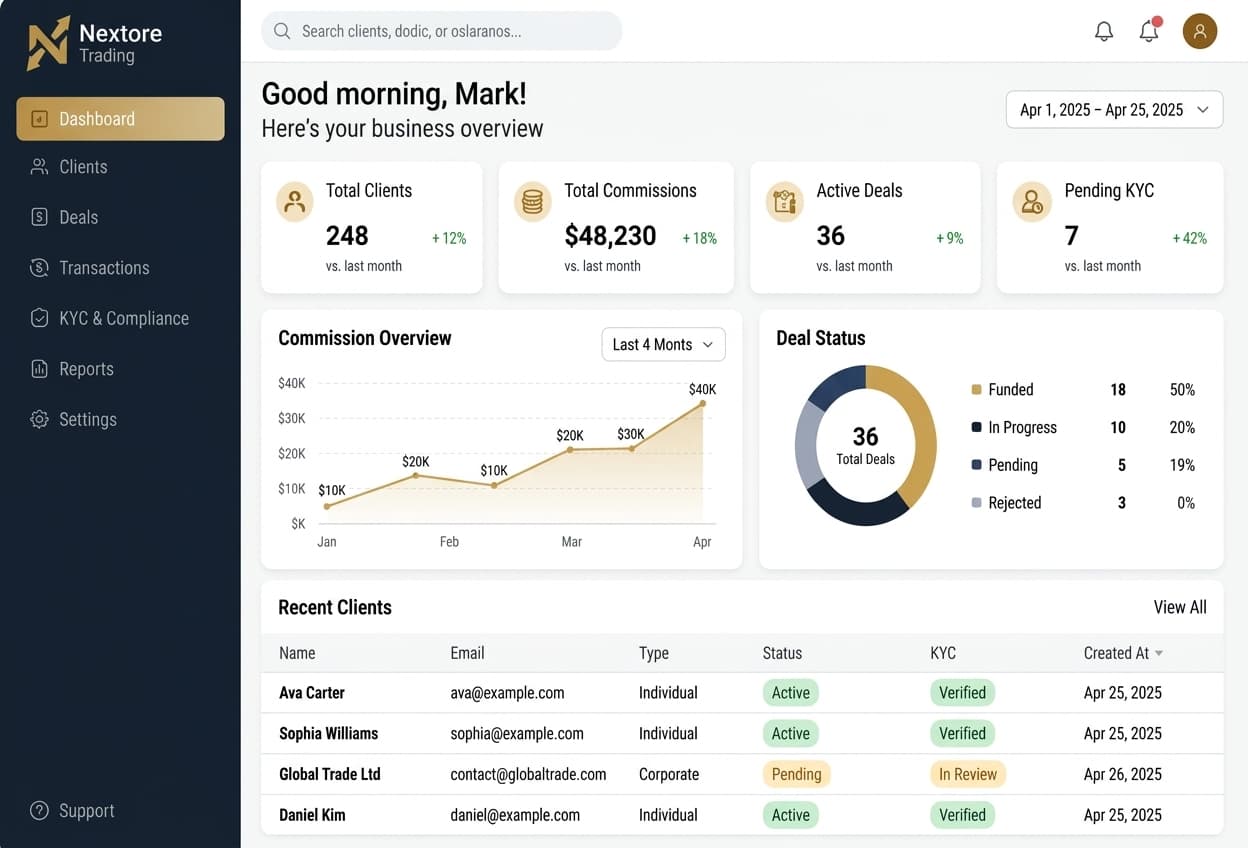1248x848 pixels.
Task: Click the Settings gear icon in sidebar
Action: 40,419
